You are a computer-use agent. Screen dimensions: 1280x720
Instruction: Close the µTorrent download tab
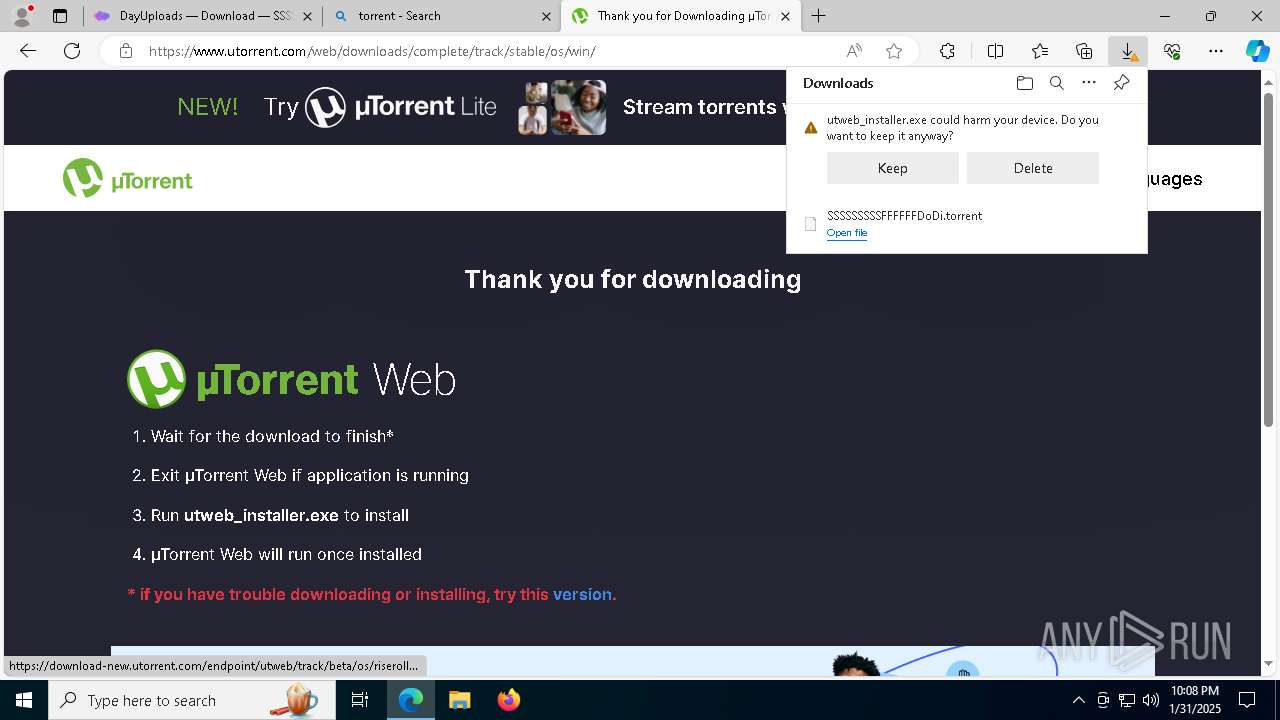tap(785, 16)
